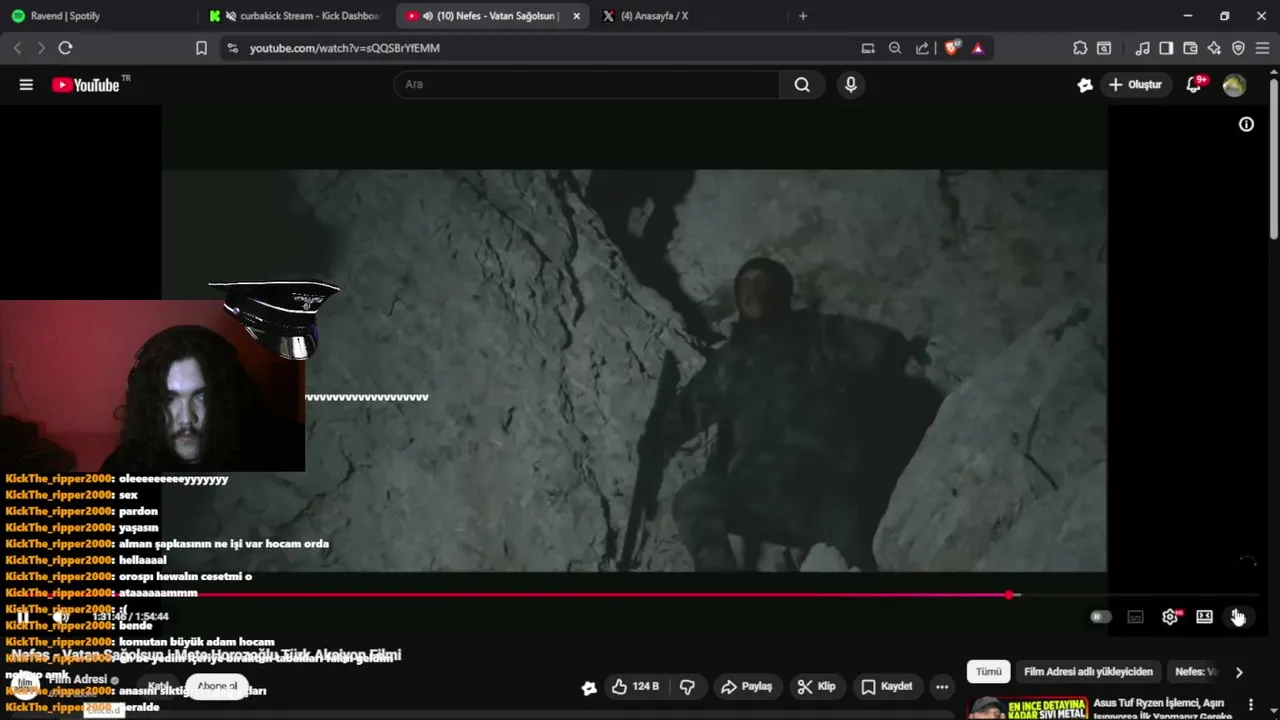Click the magnifier search button

[x=802, y=85]
